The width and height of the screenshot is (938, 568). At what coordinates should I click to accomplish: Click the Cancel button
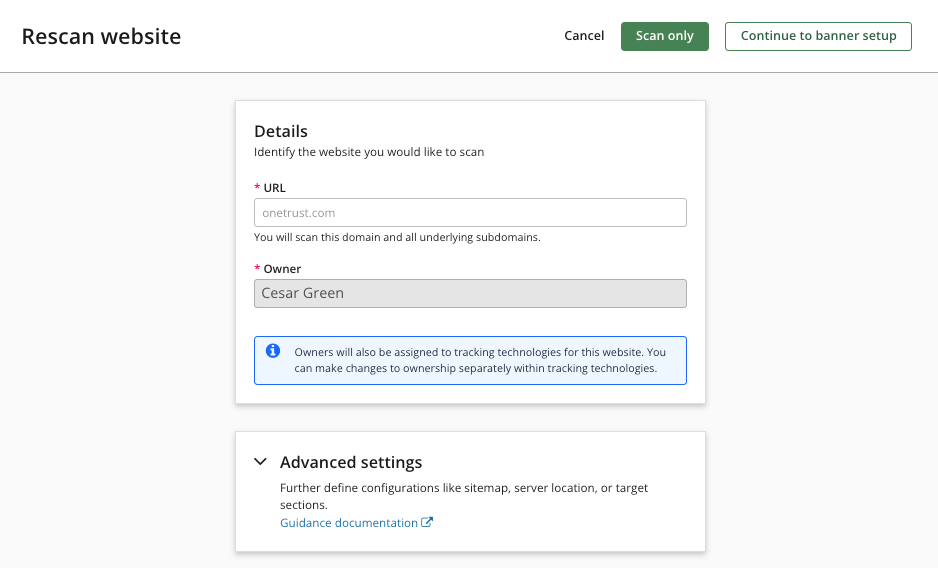click(x=584, y=36)
